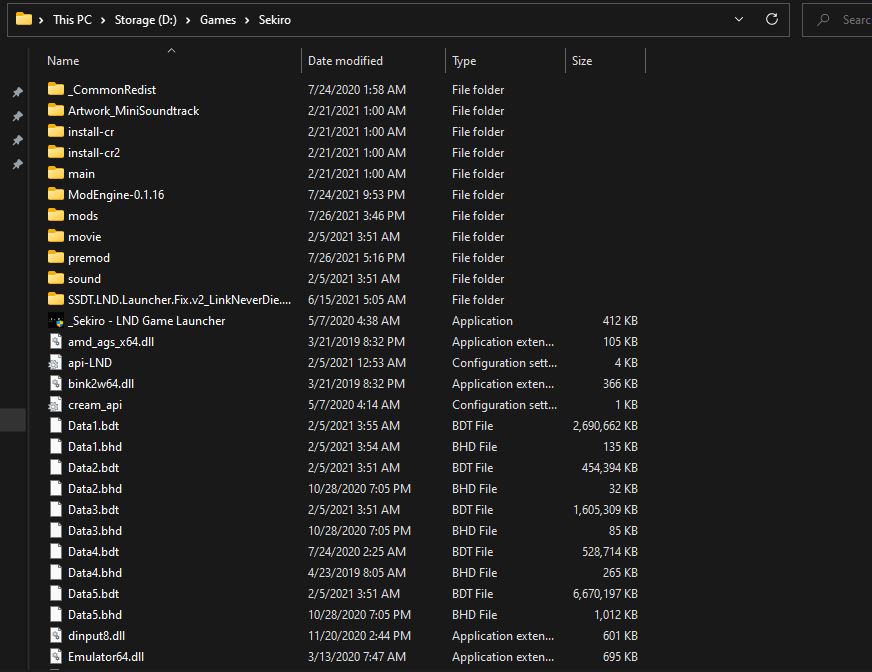Sort by Date modified column header
Viewport: 872px width, 672px height.
click(345, 61)
